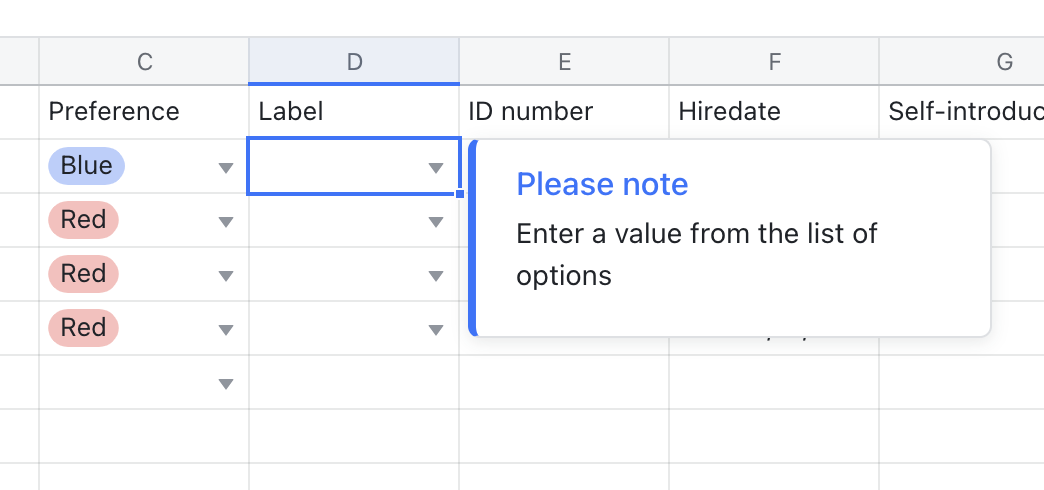
Task: Select column E header
Action: pyautogui.click(x=564, y=62)
